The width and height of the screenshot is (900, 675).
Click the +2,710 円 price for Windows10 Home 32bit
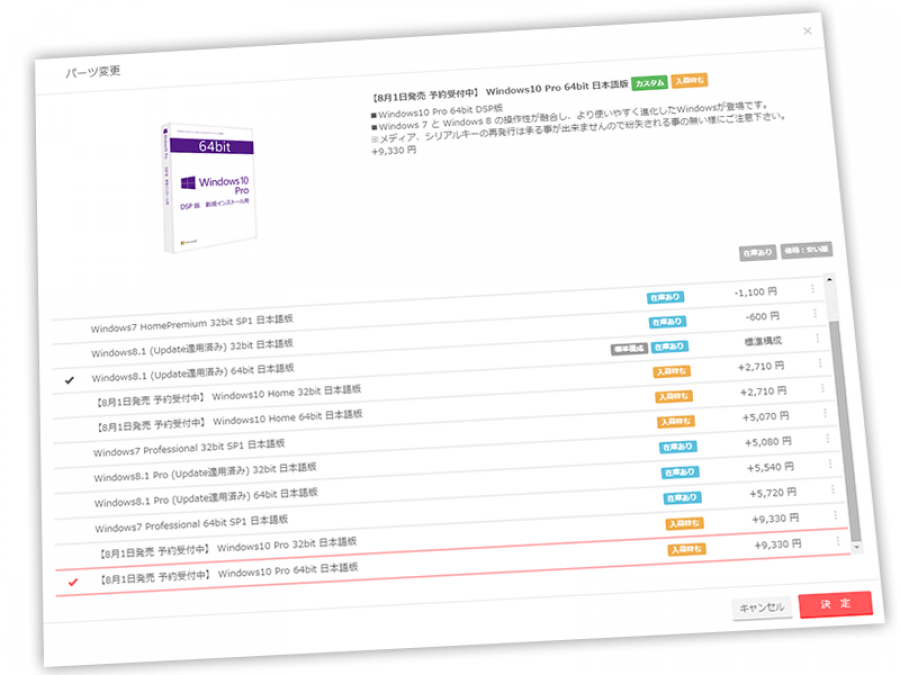click(761, 366)
